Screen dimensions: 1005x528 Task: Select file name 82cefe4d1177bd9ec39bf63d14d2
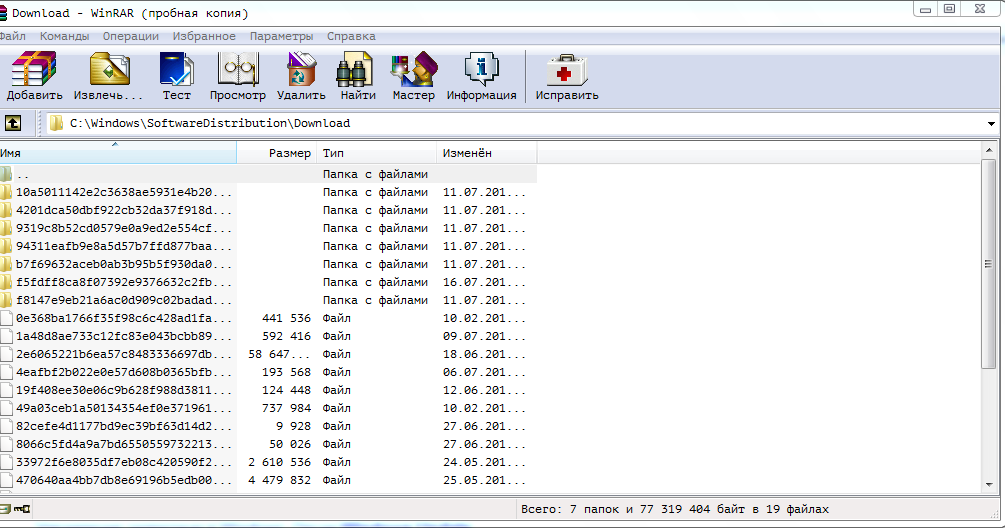coord(124,426)
